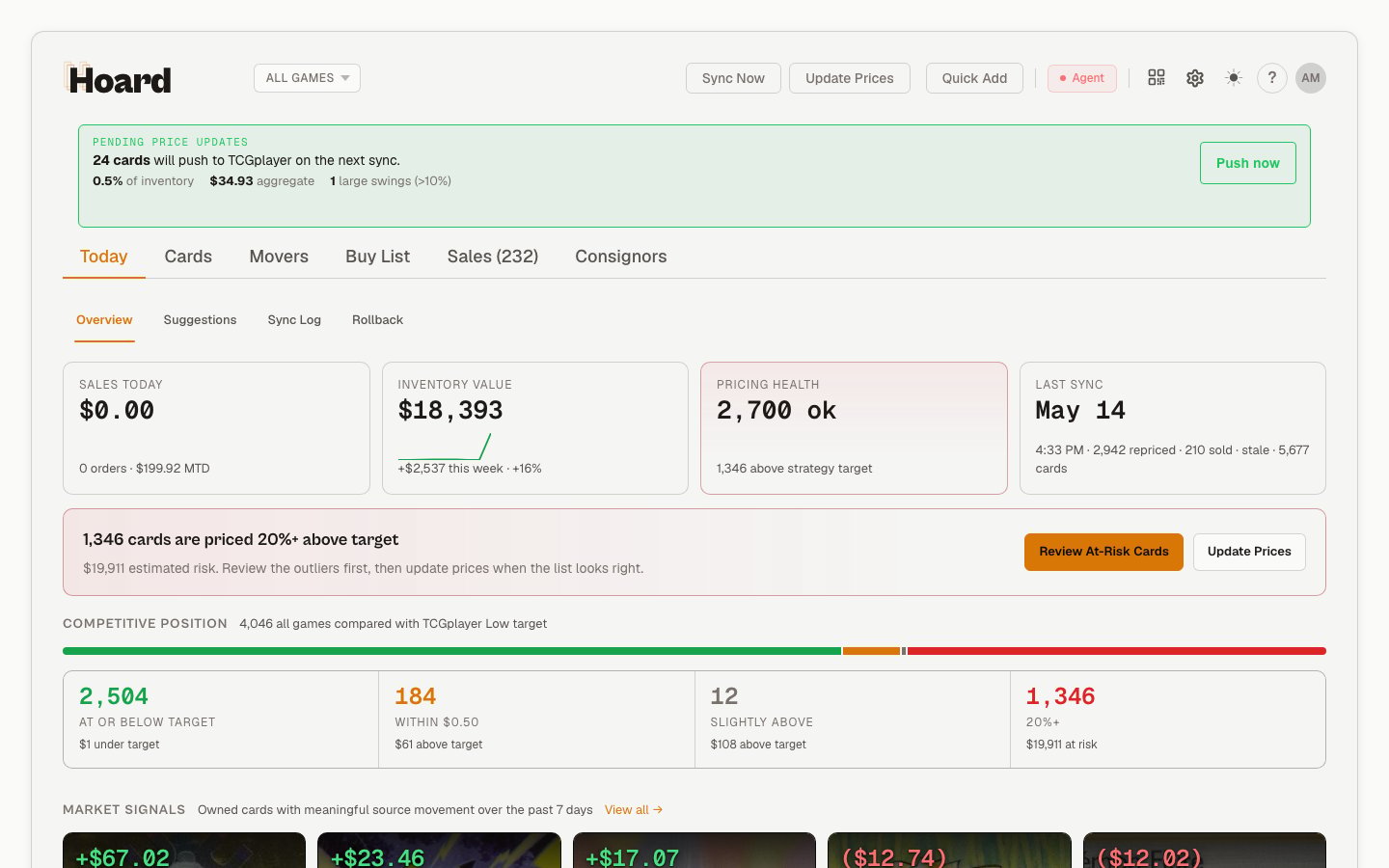The image size is (1389, 868).
Task: Open the Sales (232) tab
Action: (x=493, y=257)
